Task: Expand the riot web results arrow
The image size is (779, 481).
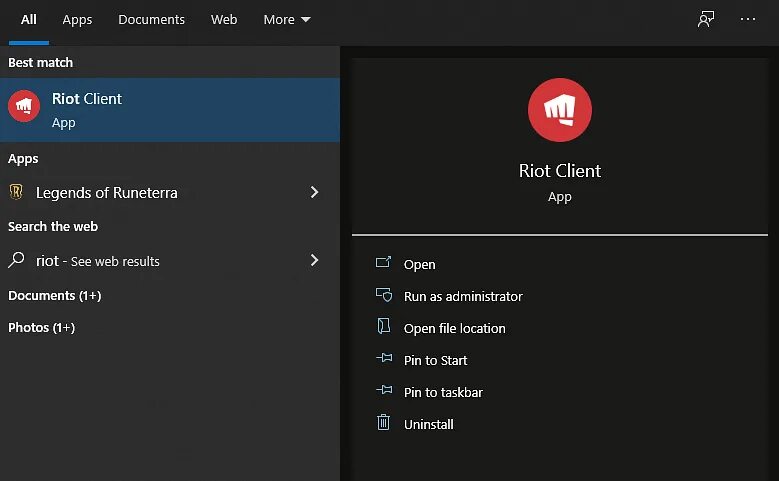Action: coord(314,260)
